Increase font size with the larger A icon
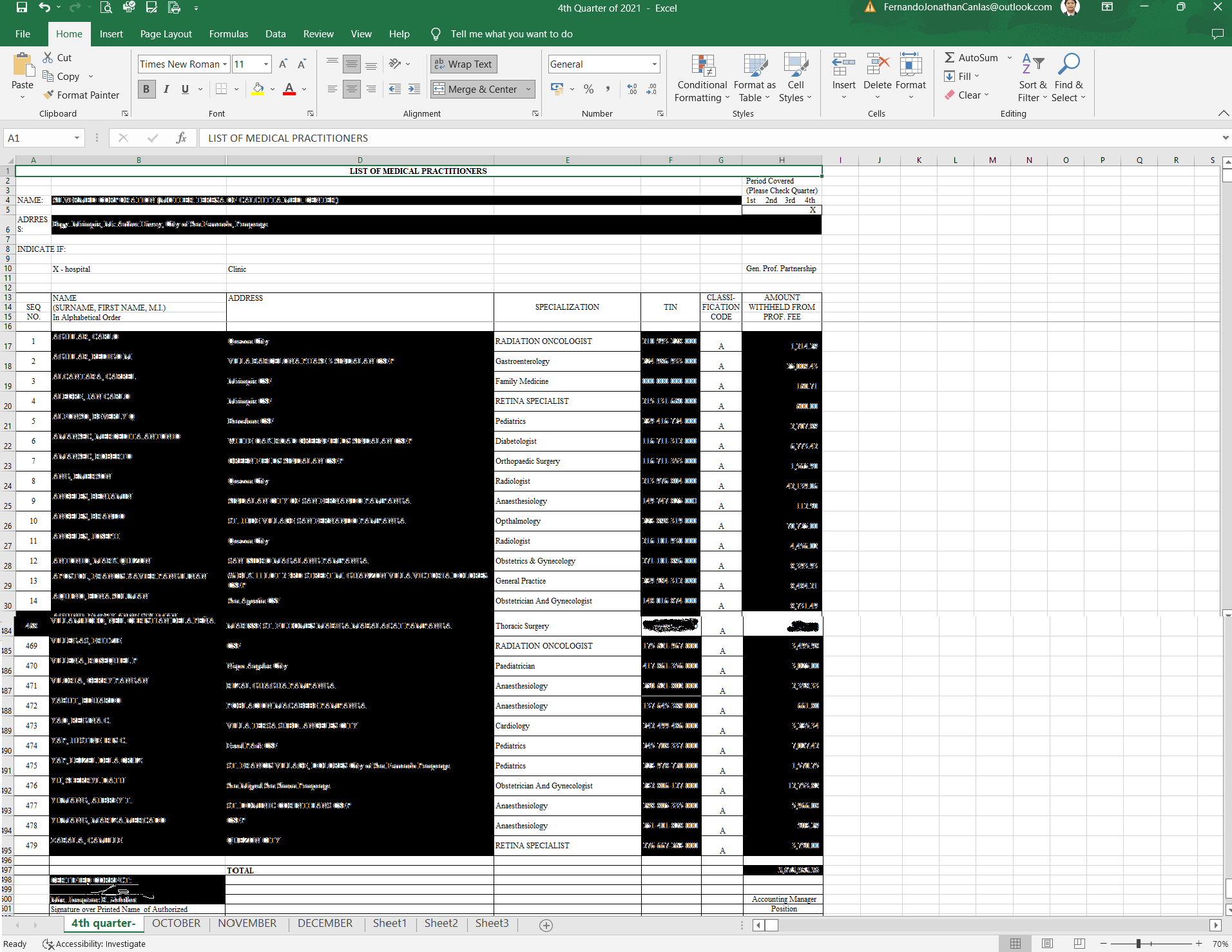1232x952 pixels. click(x=283, y=64)
